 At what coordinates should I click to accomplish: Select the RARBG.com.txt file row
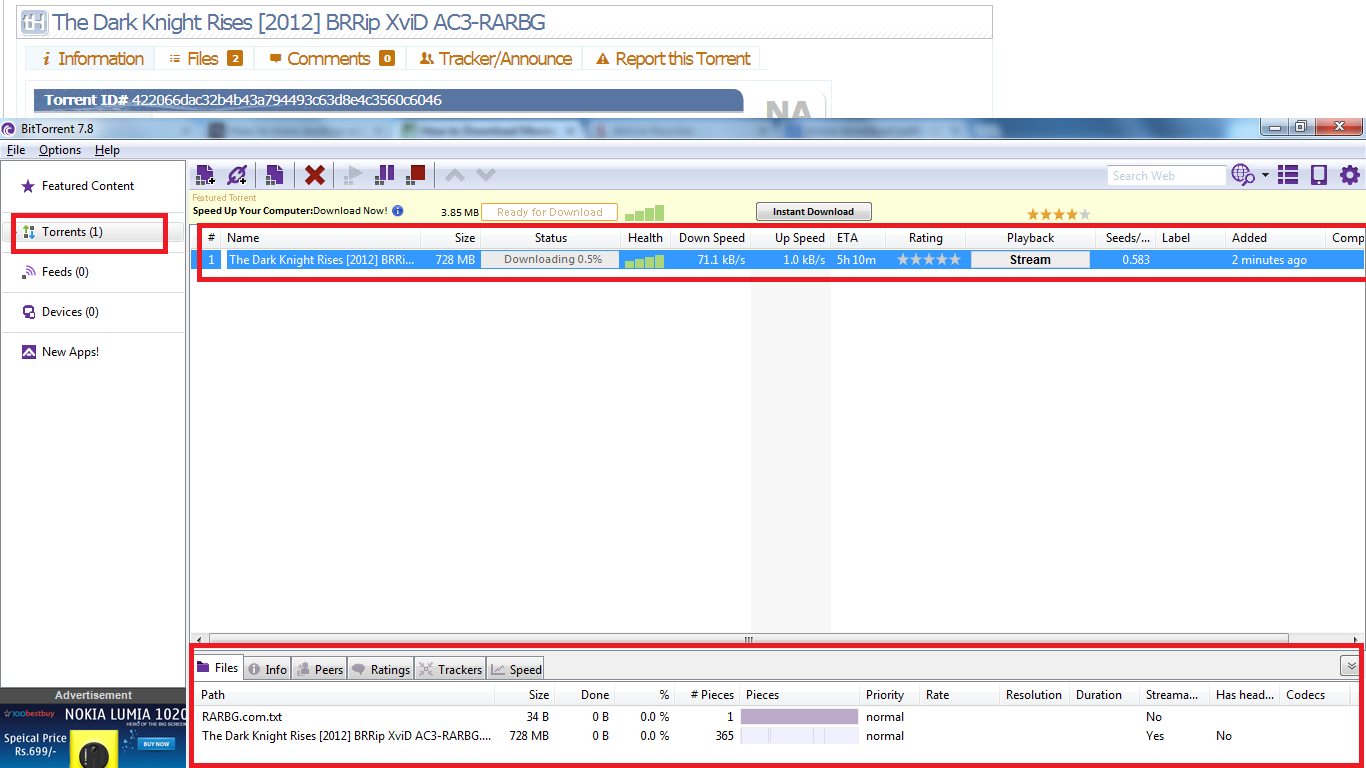point(775,717)
